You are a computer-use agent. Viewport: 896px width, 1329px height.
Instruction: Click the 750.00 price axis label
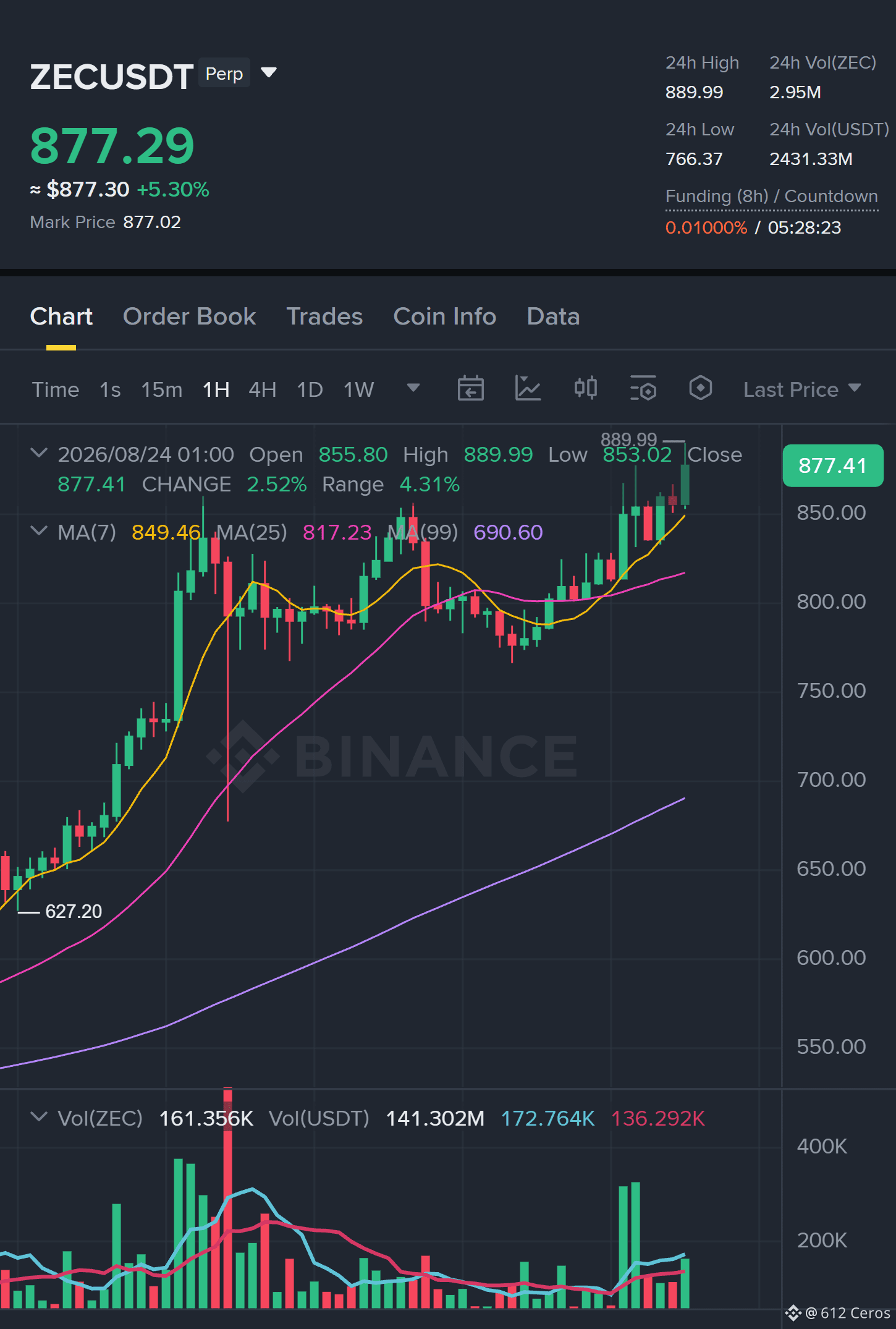tap(832, 690)
